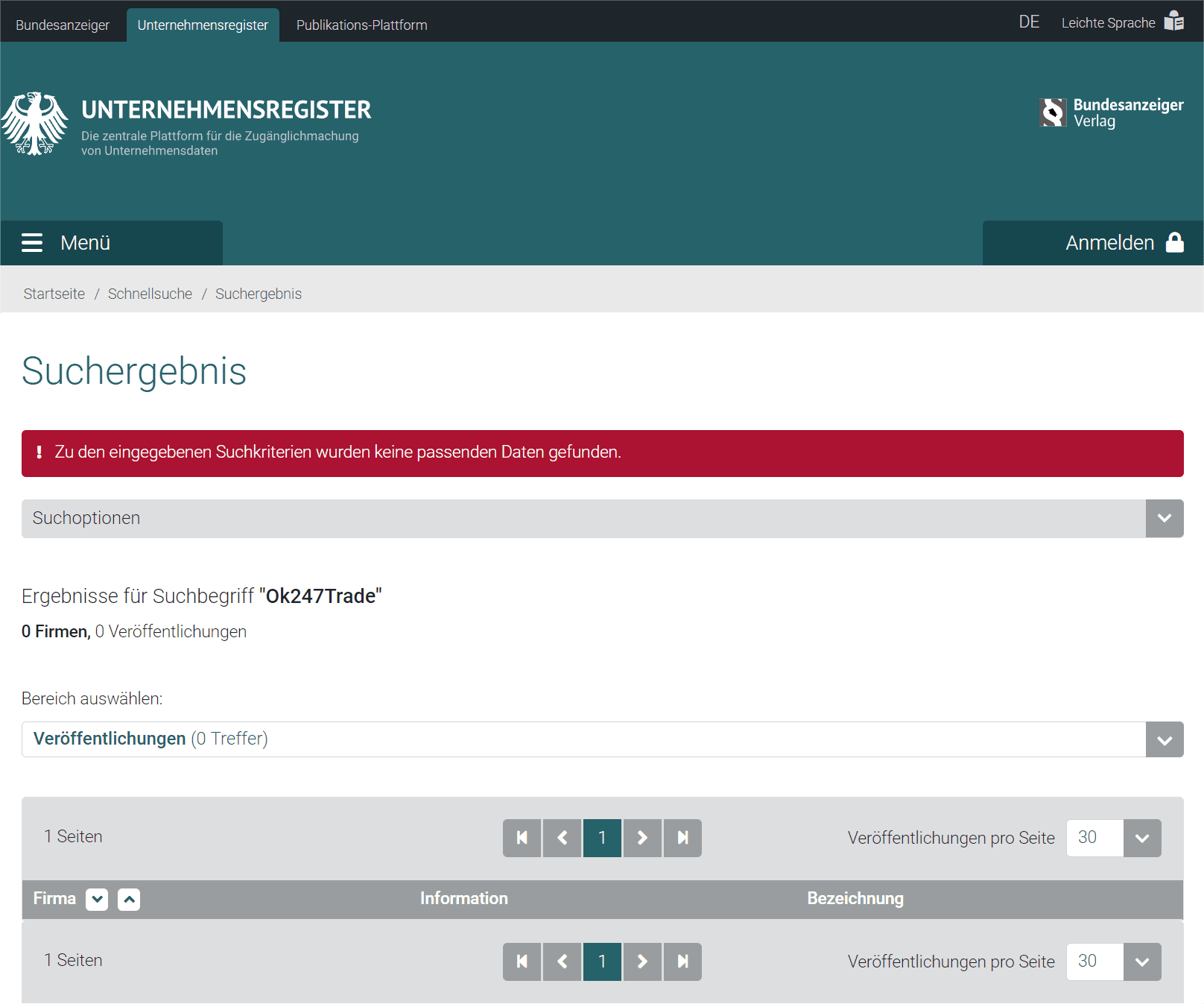Viewport: 1204px width, 1004px height.
Task: Open the hamburger Menü icon
Action: click(x=32, y=243)
